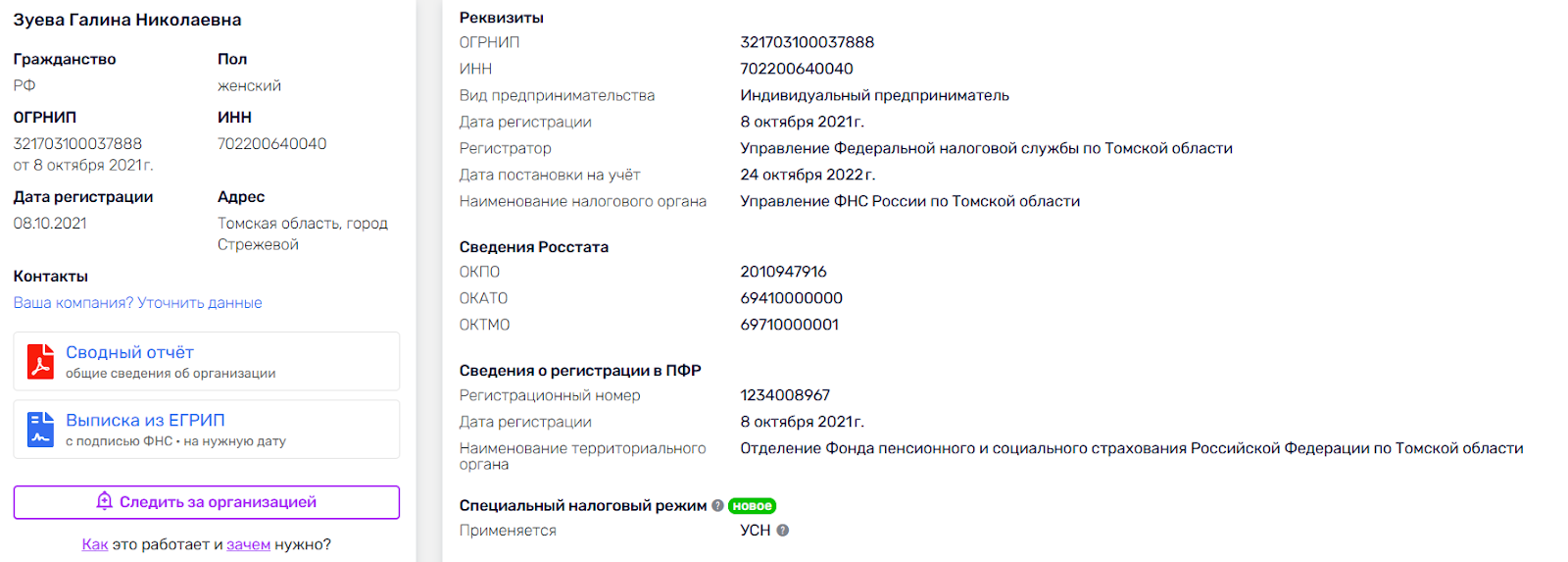
Task: Click the ОКАТО value 69410000000
Action: pyautogui.click(x=791, y=298)
